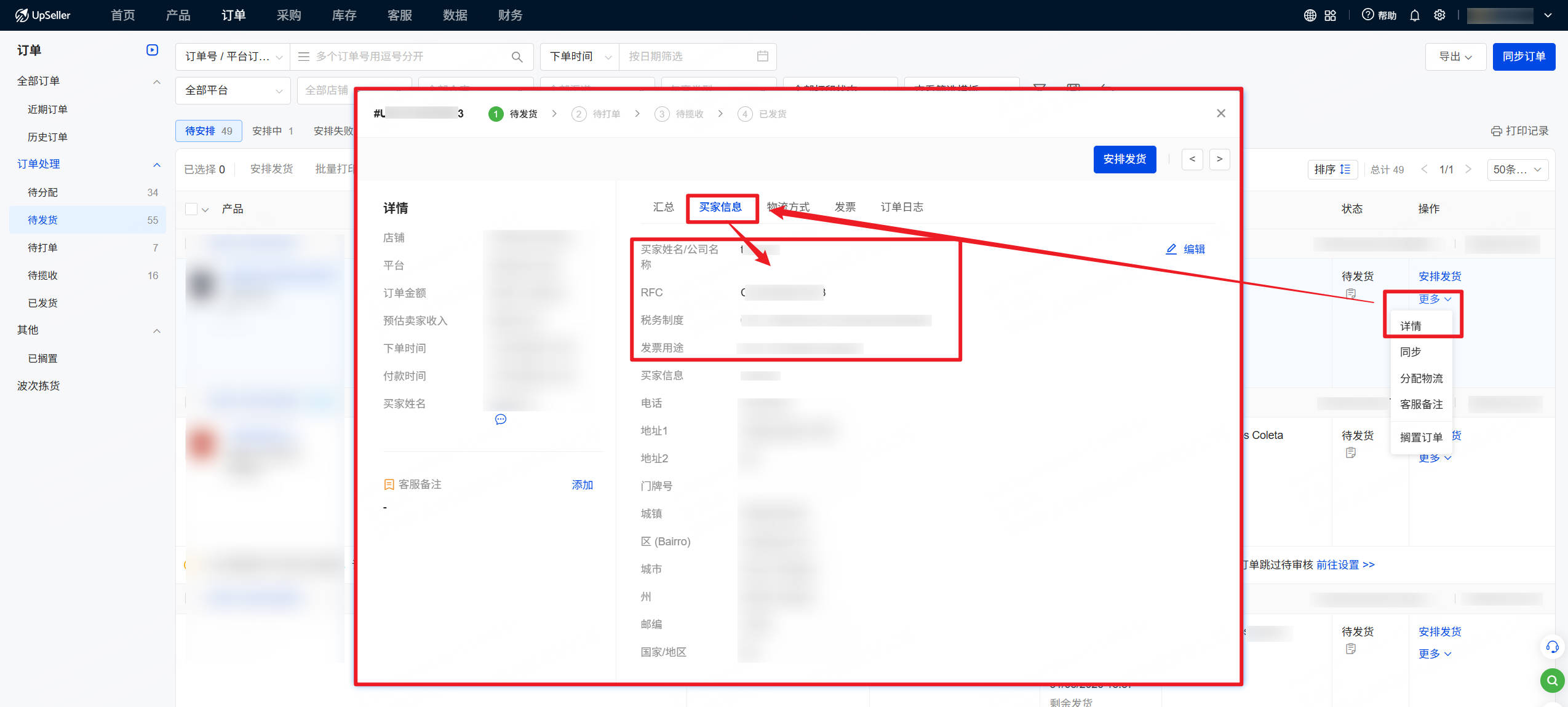
Task: Click the blue 安排发货 button in dialog
Action: [1124, 159]
